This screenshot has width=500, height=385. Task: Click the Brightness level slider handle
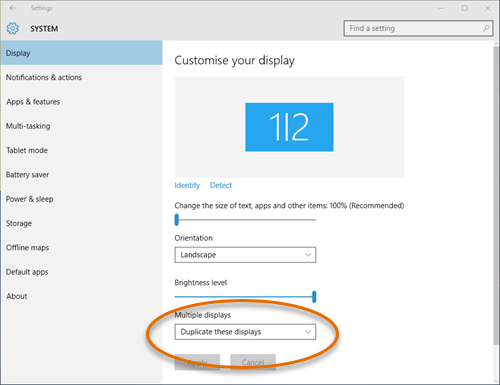coord(314,297)
